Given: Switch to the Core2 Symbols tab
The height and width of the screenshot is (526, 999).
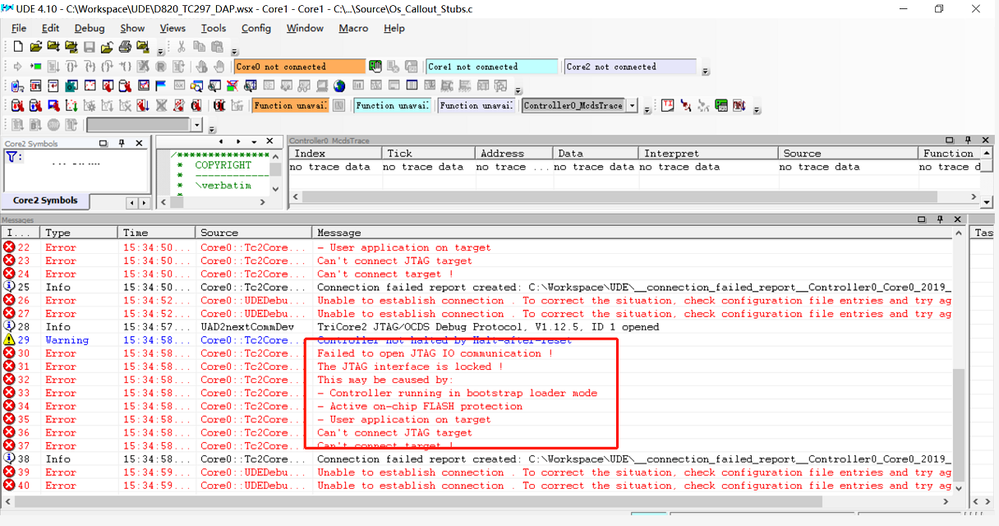Looking at the screenshot, I should point(44,200).
